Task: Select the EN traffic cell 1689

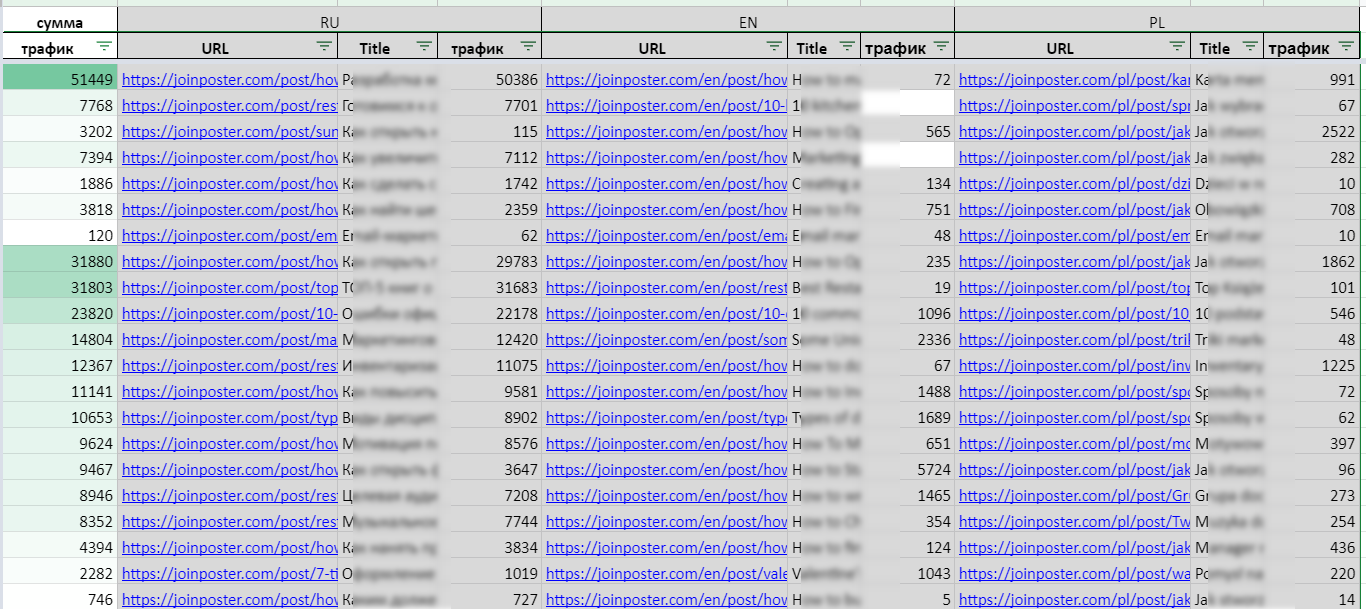Action: click(x=907, y=417)
